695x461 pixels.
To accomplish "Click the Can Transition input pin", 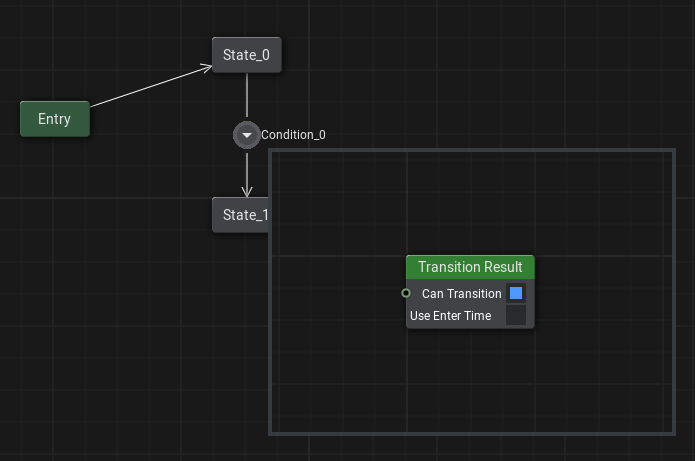I will (406, 293).
